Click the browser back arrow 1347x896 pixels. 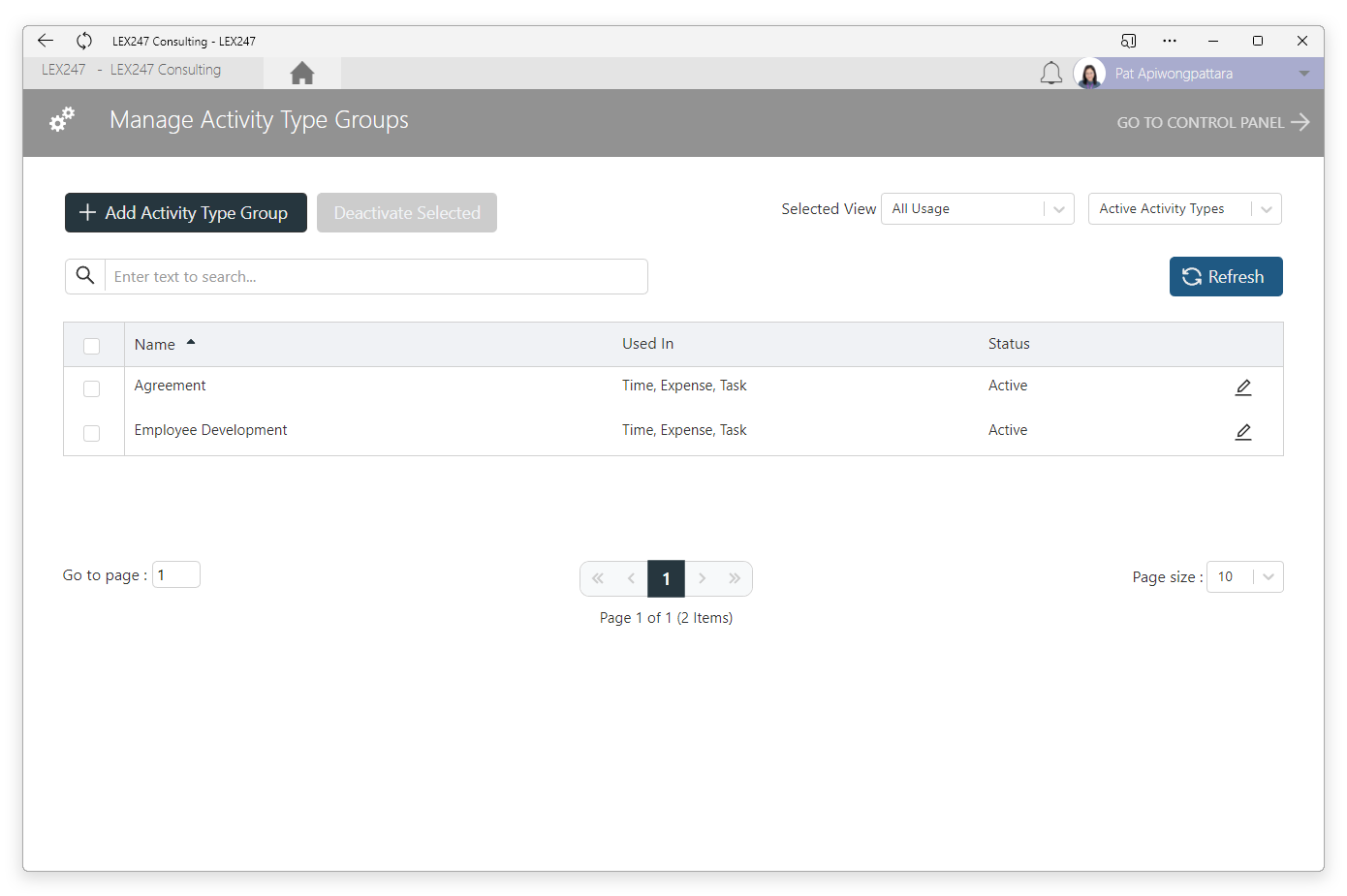click(46, 41)
